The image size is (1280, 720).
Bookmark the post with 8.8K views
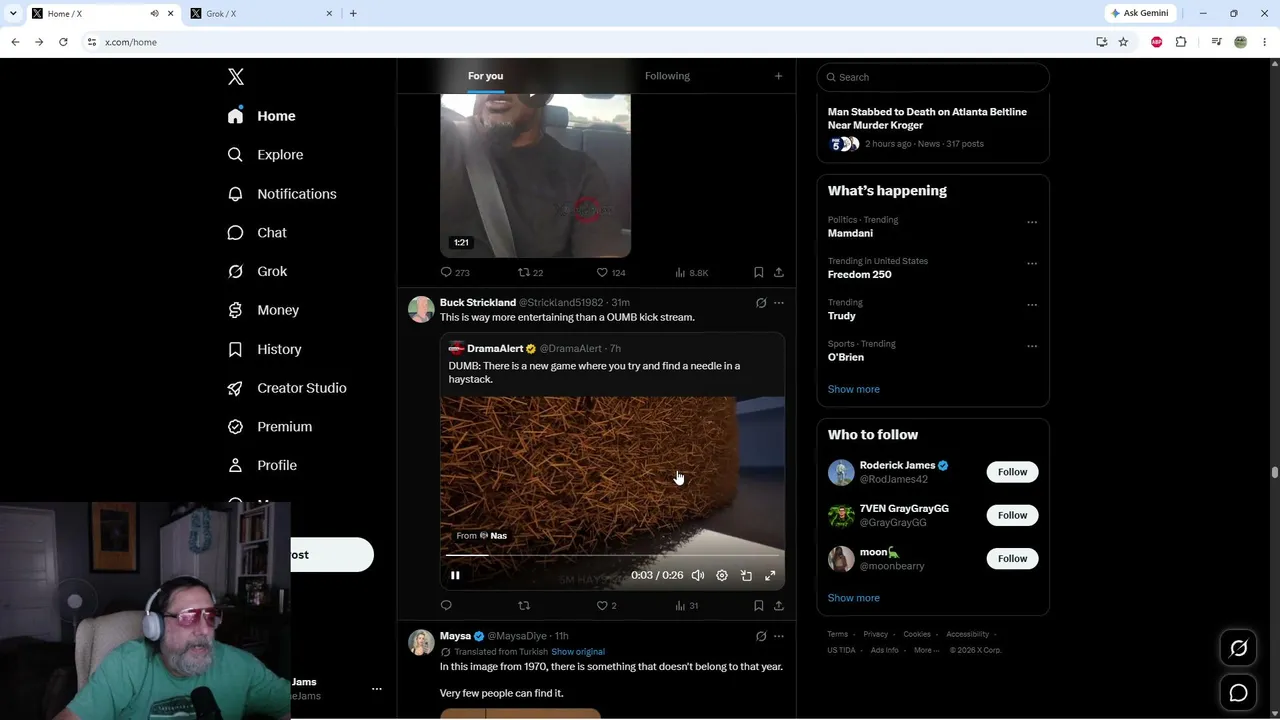pyautogui.click(x=759, y=272)
